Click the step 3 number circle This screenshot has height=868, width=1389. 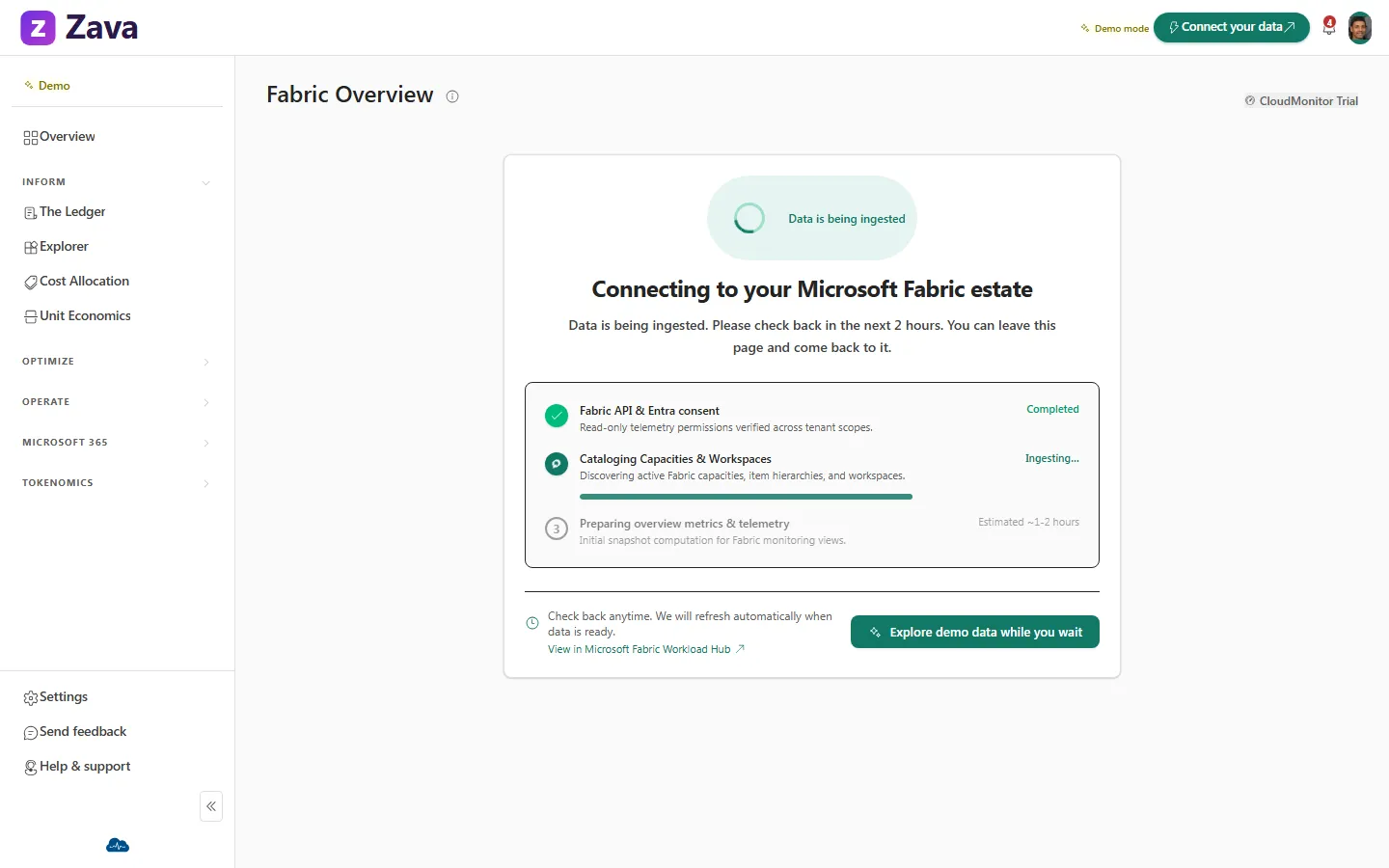click(x=557, y=529)
